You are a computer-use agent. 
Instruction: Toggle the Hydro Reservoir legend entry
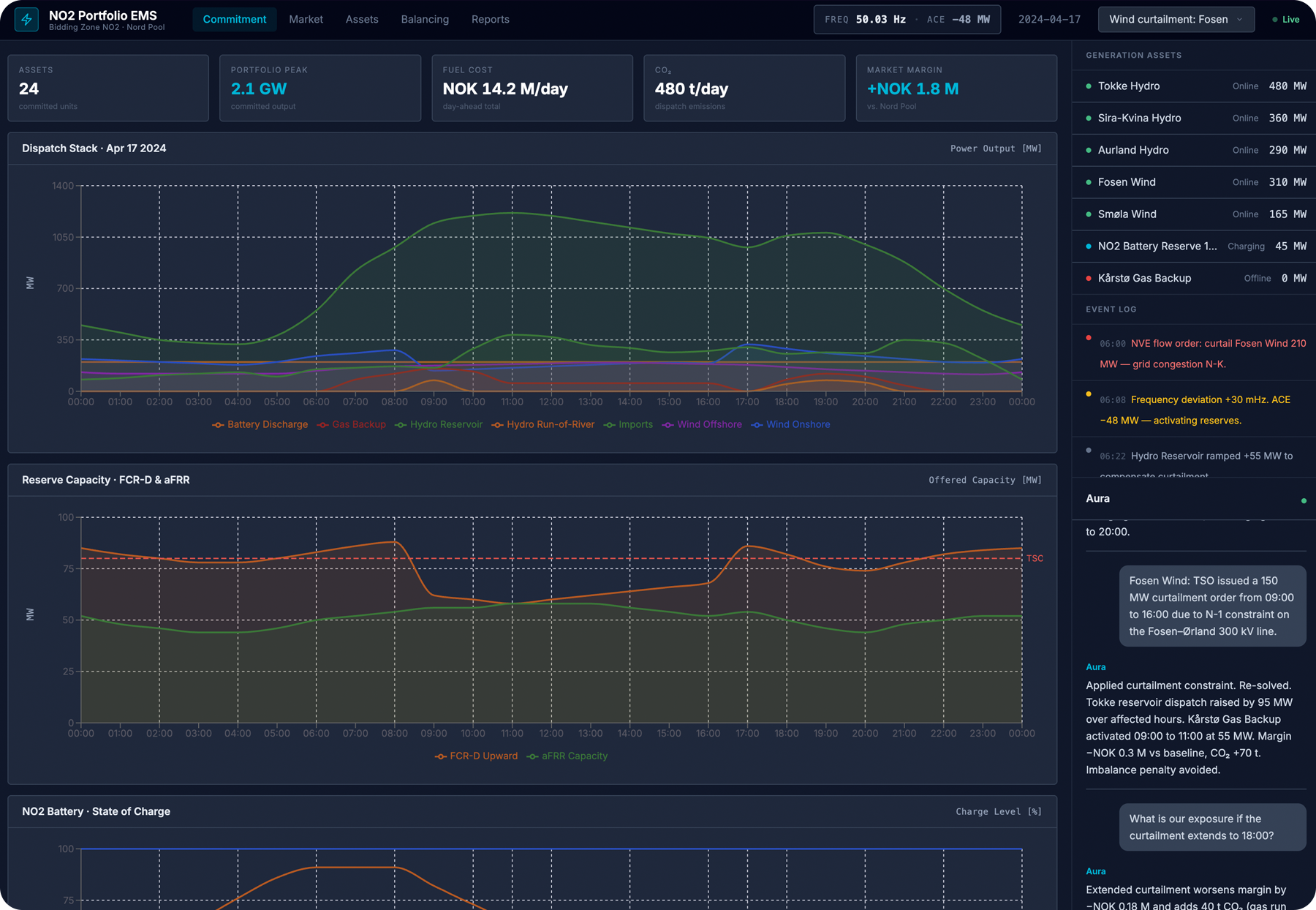tap(438, 425)
